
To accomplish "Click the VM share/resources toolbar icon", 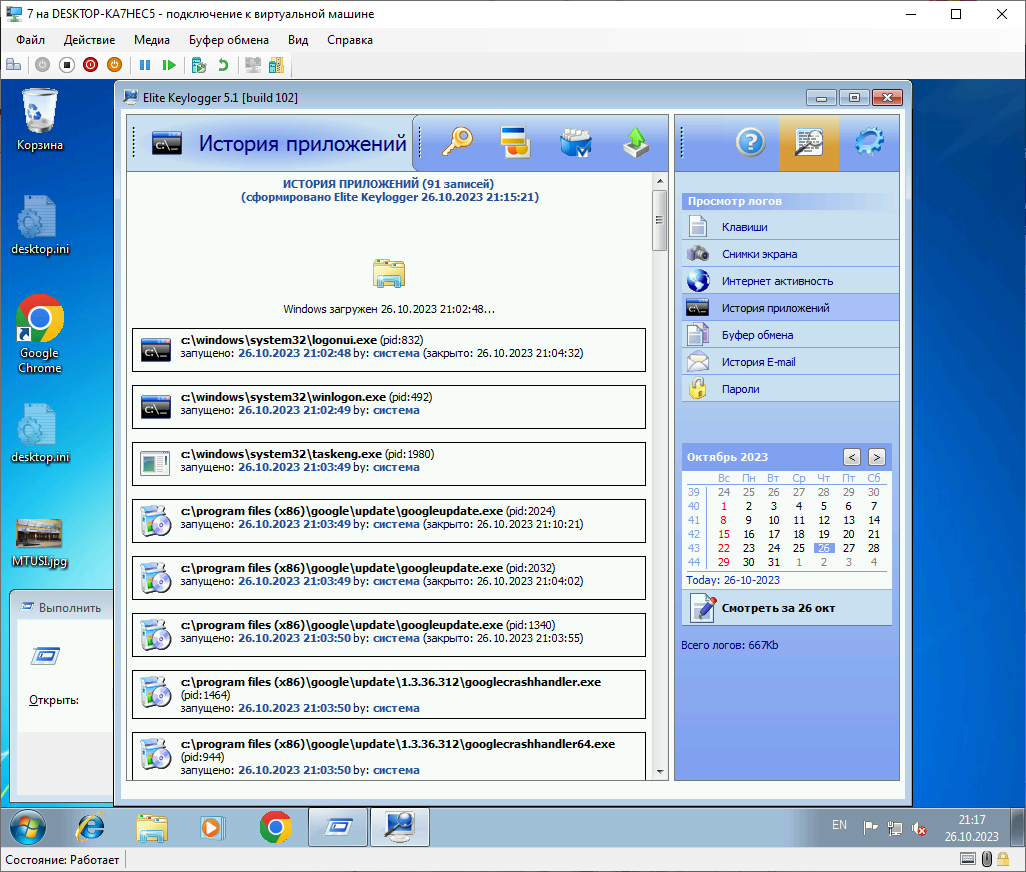I will [x=277, y=65].
